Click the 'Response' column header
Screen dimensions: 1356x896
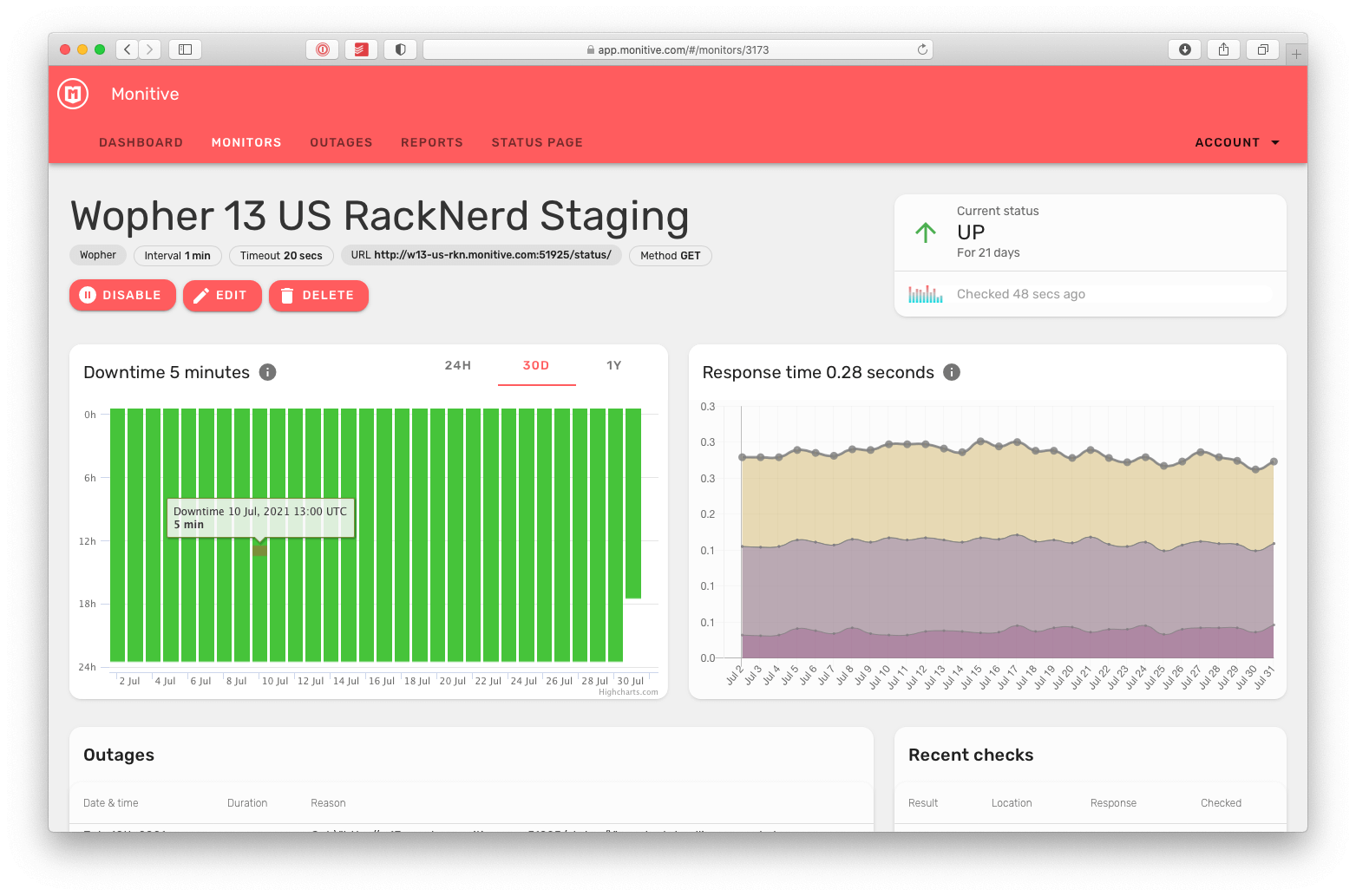(x=1113, y=803)
